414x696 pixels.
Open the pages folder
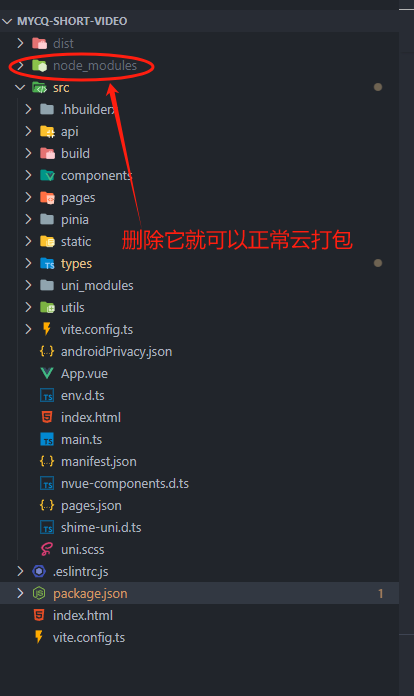click(x=78, y=198)
